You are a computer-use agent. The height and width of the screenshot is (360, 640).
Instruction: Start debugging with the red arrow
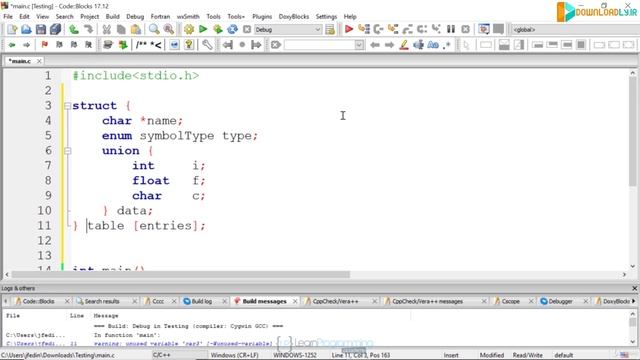click(x=349, y=29)
